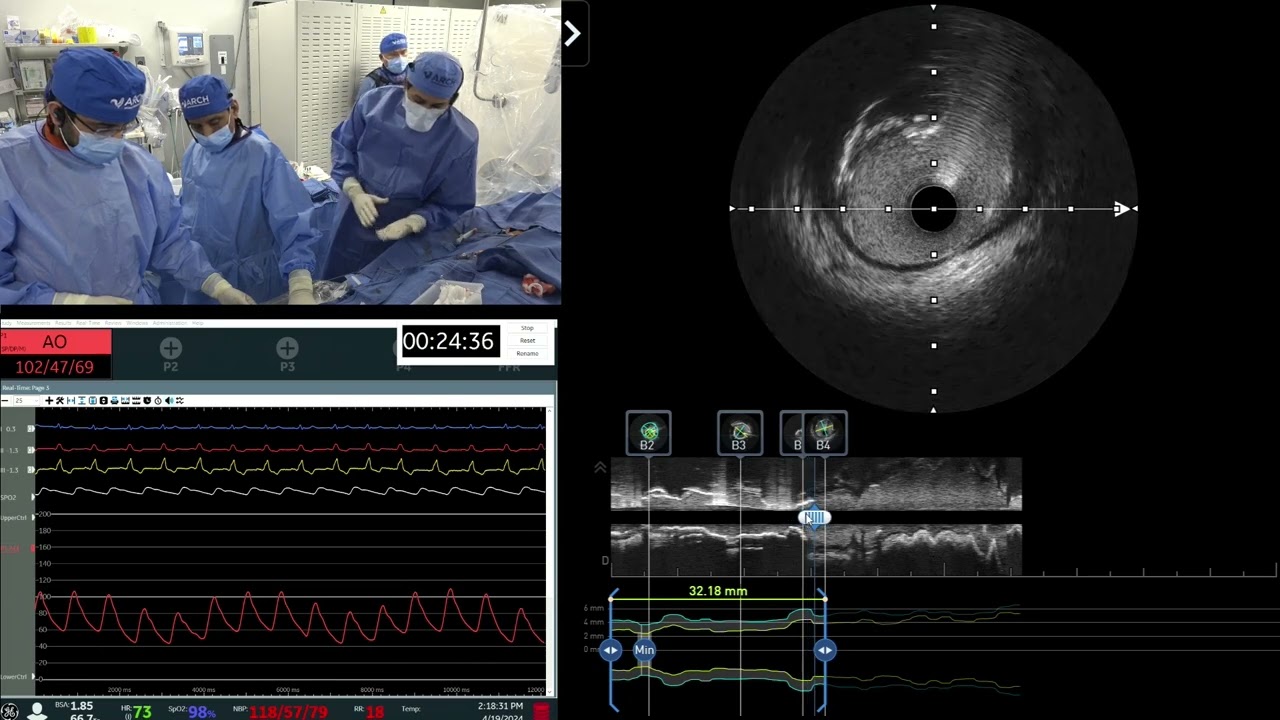Click the left segment boundary arrow handle
Viewport: 1280px width, 720px height.
tap(611, 650)
